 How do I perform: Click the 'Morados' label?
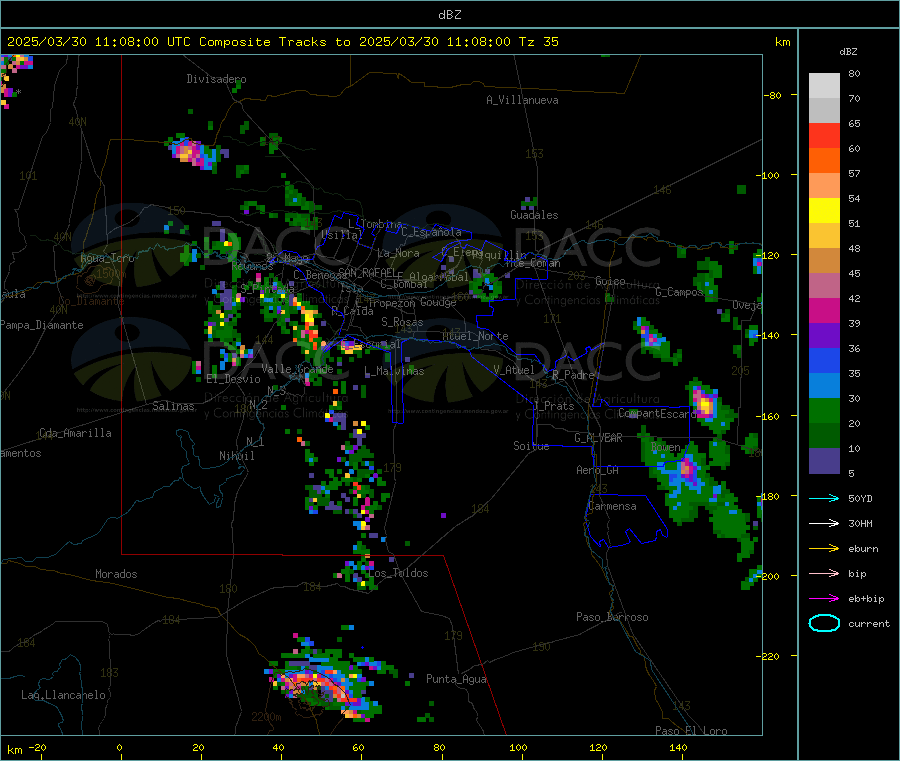click(x=116, y=574)
